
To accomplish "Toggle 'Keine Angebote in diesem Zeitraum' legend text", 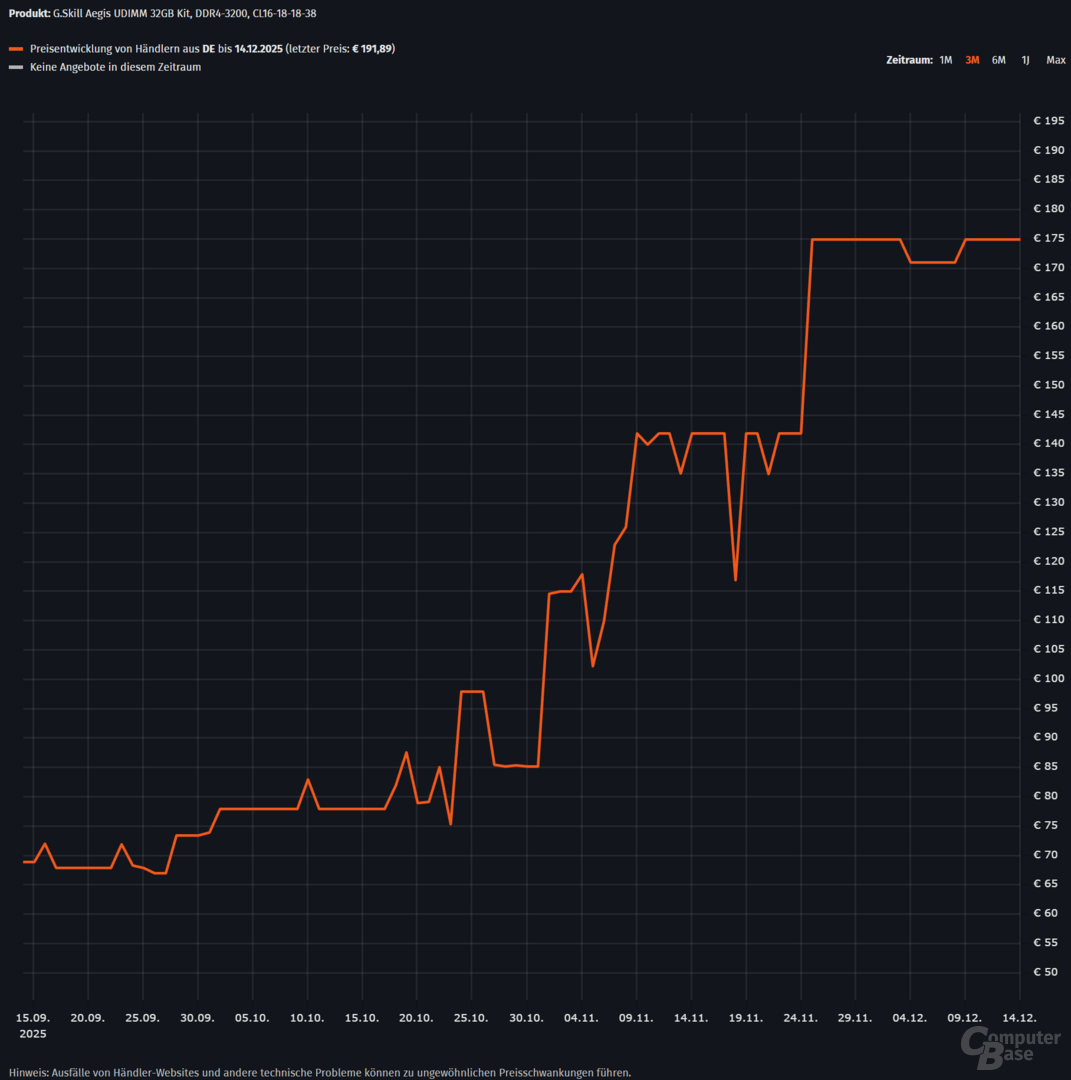I will coord(116,68).
